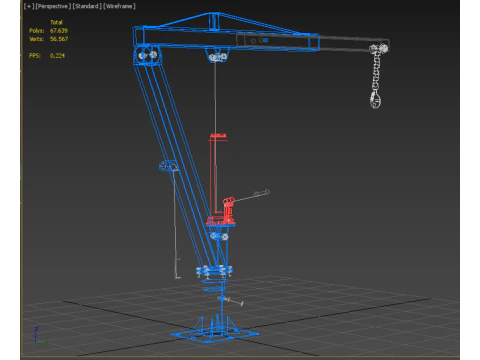The height and width of the screenshot is (360, 480).
Task: Open the [+] viewport general menu
Action: pos(29,6)
